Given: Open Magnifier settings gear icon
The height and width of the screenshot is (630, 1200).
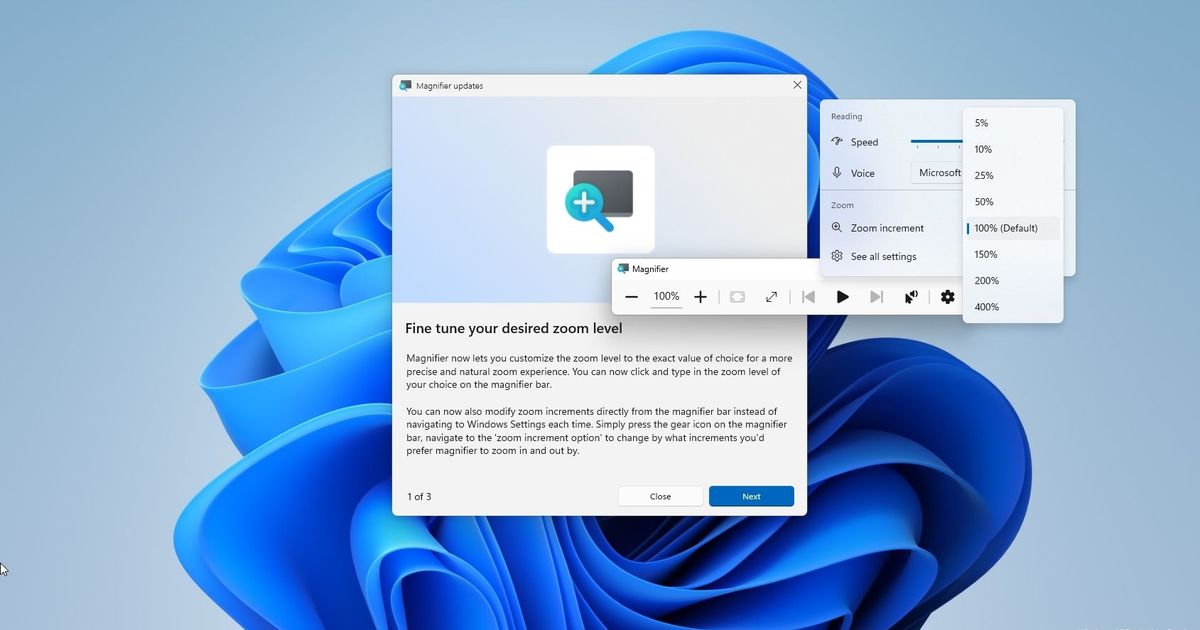Looking at the screenshot, I should pos(947,297).
